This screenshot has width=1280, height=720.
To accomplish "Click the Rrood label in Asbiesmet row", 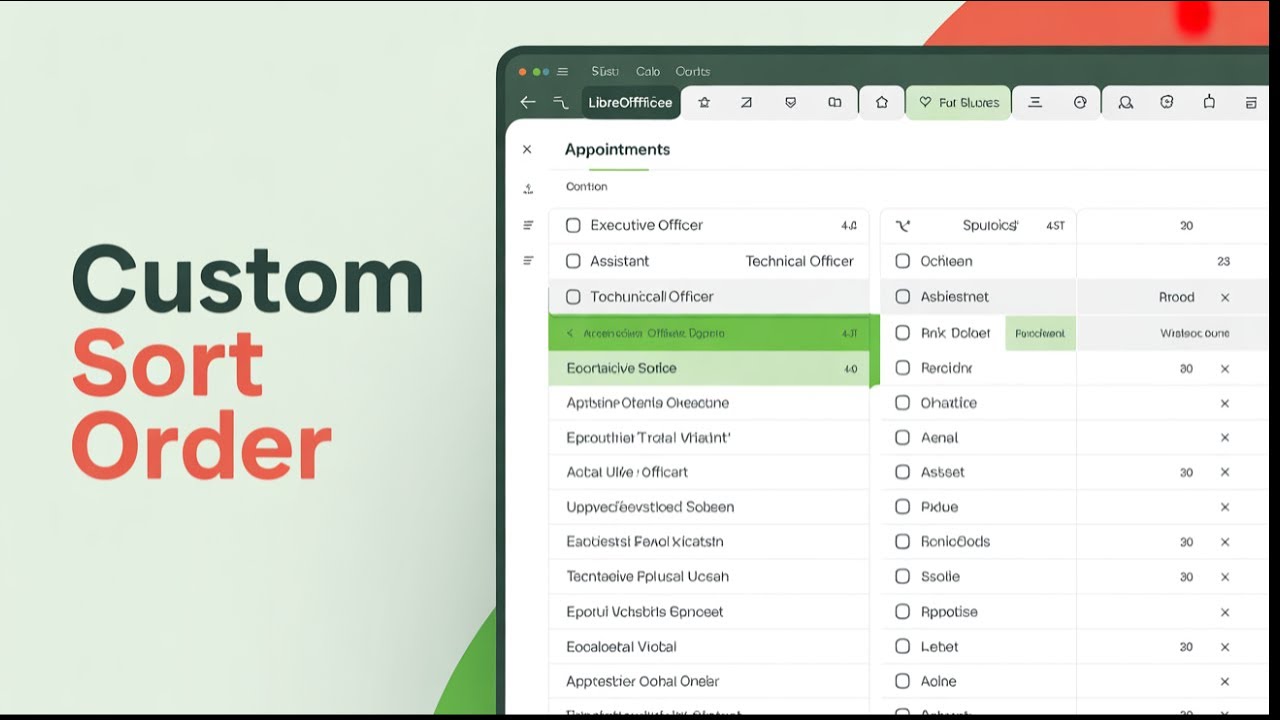I will (1177, 297).
